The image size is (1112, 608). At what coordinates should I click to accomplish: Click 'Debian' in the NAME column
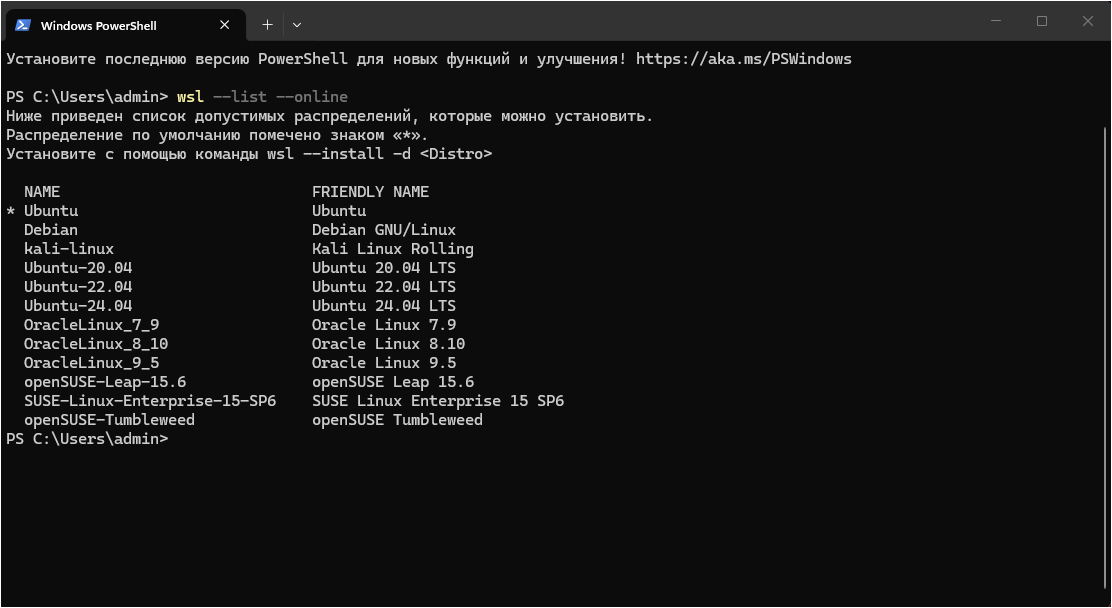pyautogui.click(x=51, y=230)
